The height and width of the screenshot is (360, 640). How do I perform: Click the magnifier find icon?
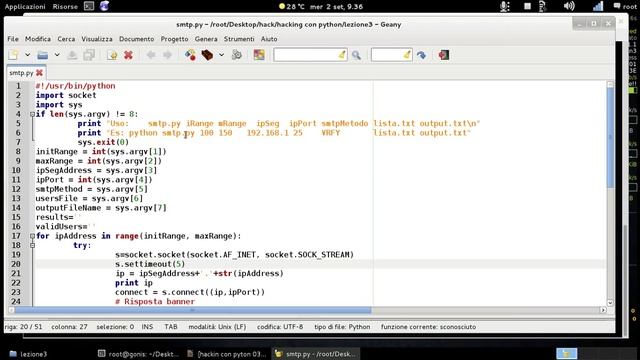click(x=356, y=55)
